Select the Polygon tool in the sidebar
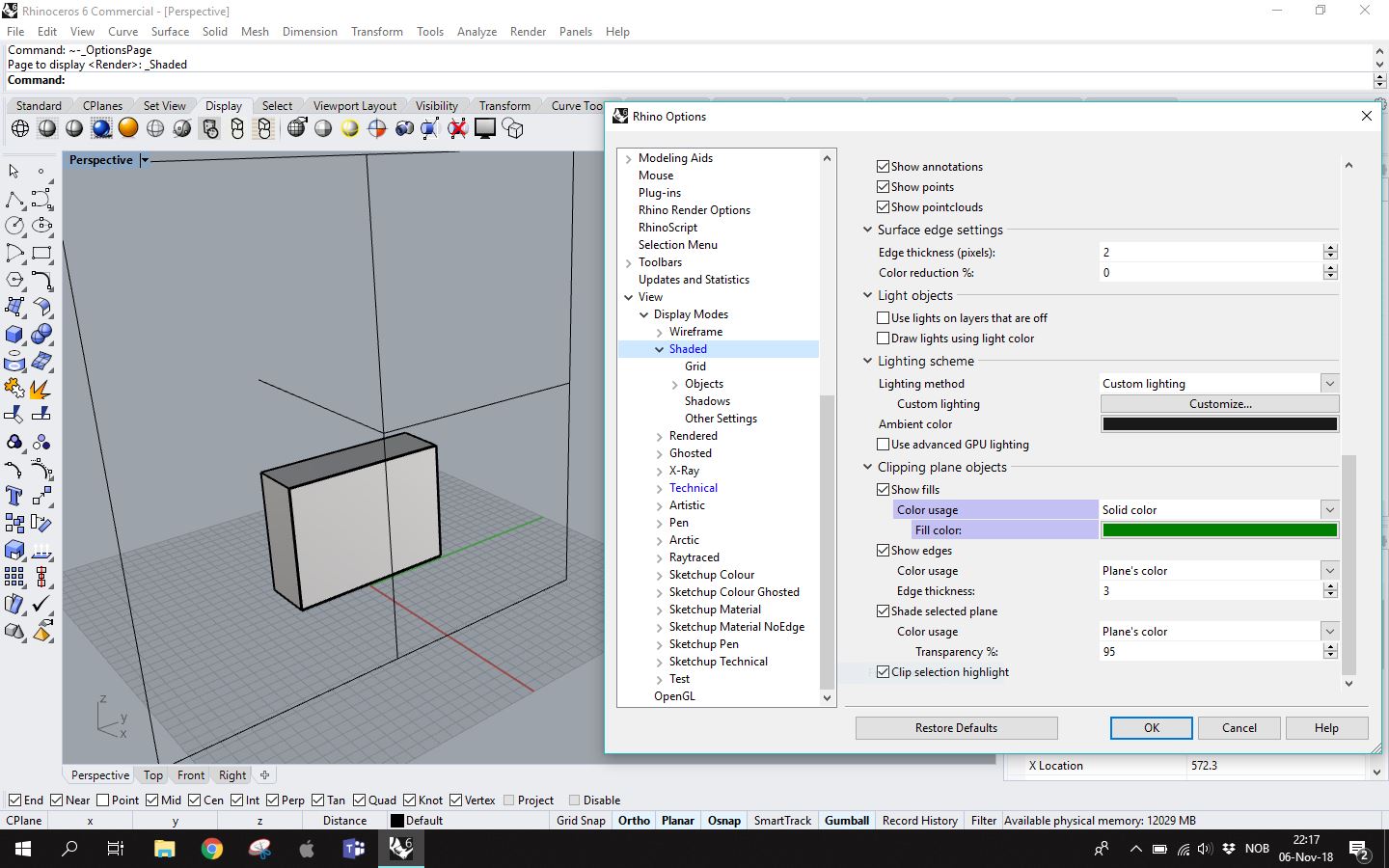 coord(14,281)
